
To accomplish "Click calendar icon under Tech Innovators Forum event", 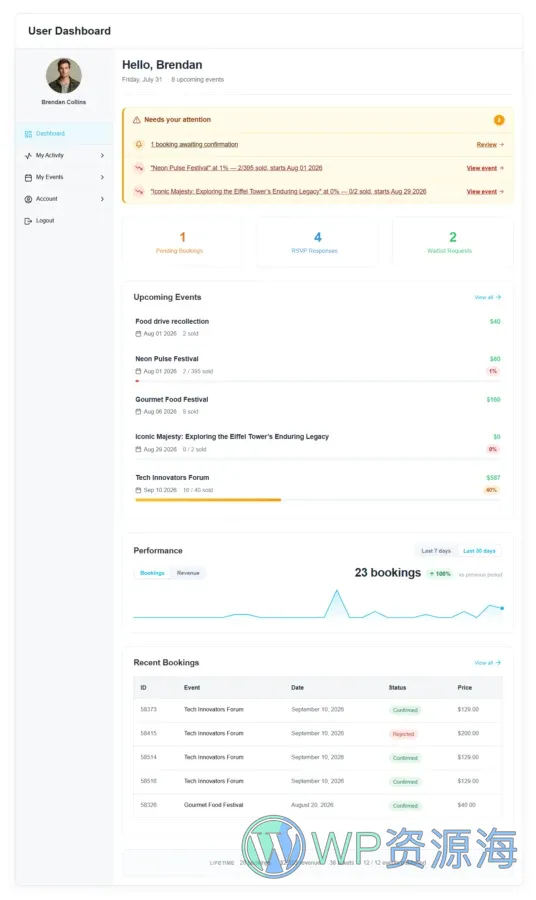I will pos(138,490).
